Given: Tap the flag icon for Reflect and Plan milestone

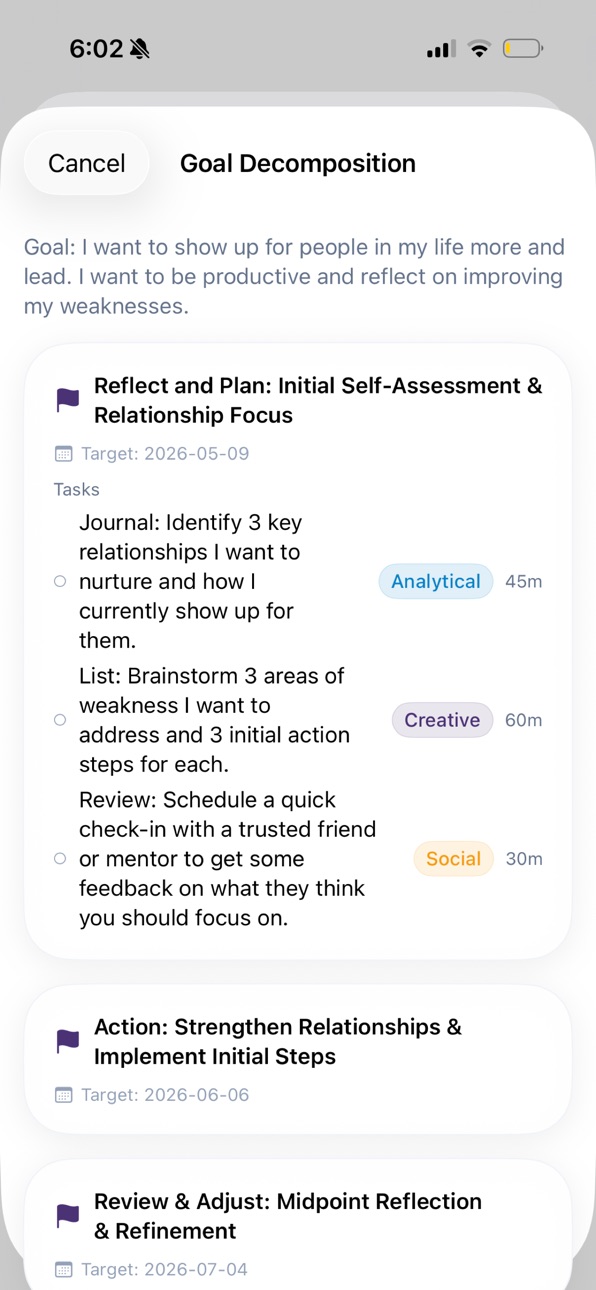Looking at the screenshot, I should click(67, 400).
